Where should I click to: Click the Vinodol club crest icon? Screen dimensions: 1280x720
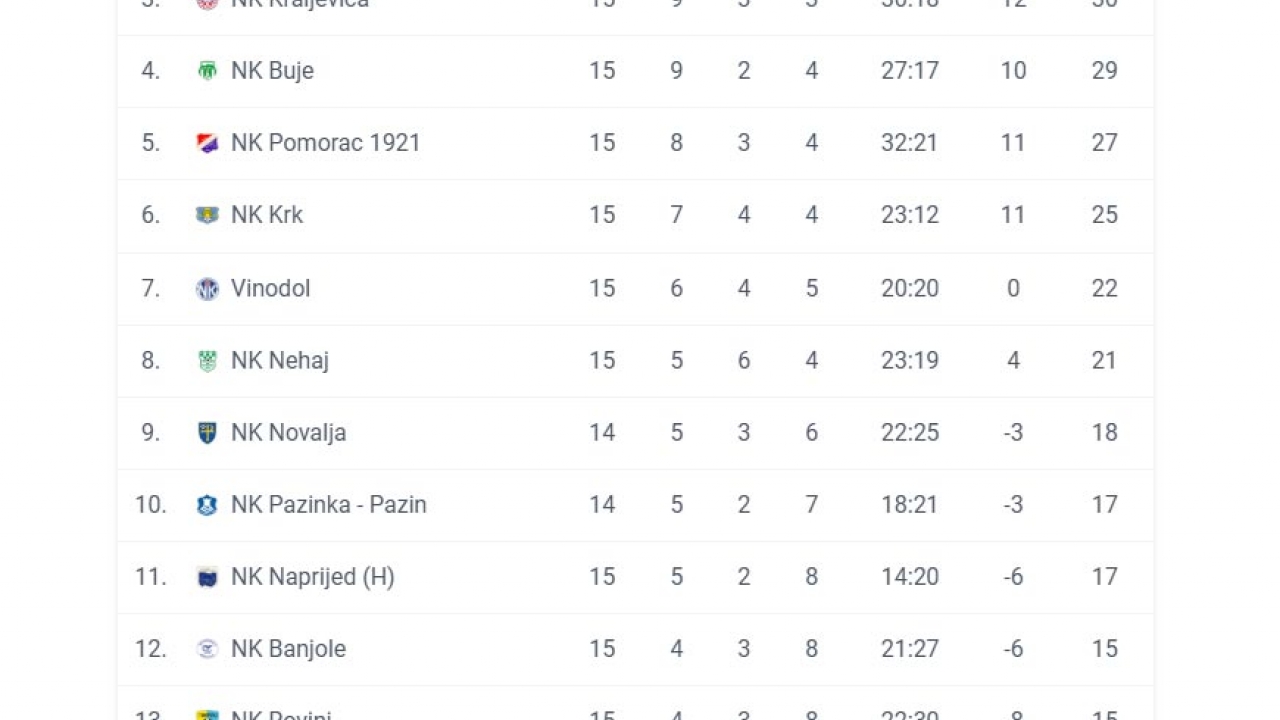pyautogui.click(x=207, y=289)
